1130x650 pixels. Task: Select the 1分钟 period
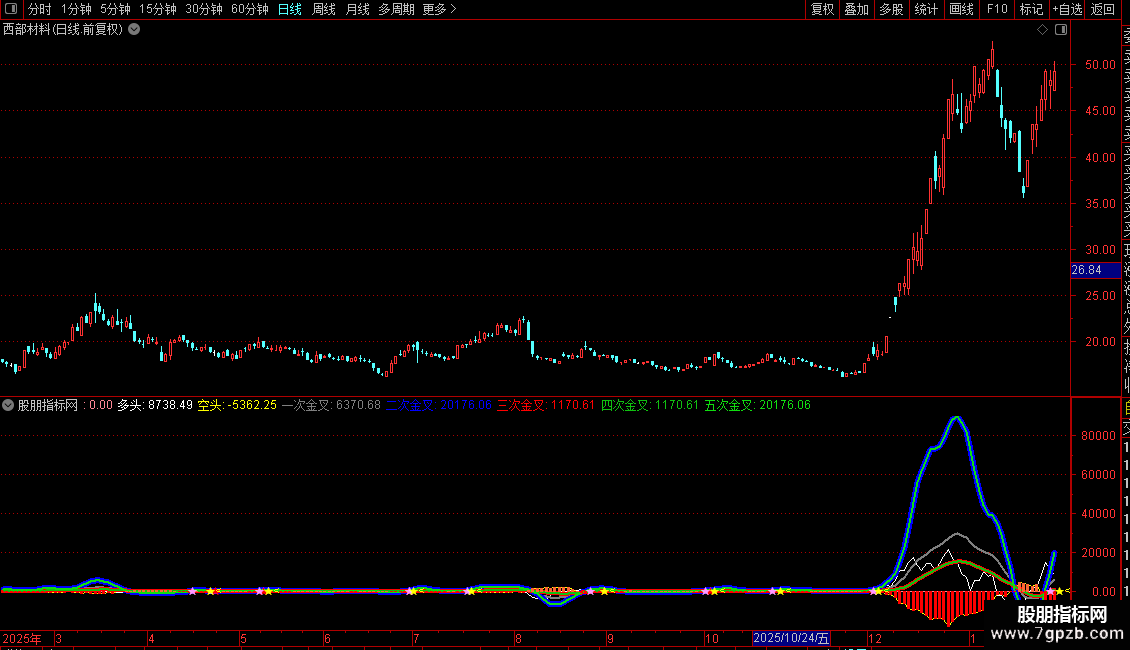(x=76, y=9)
